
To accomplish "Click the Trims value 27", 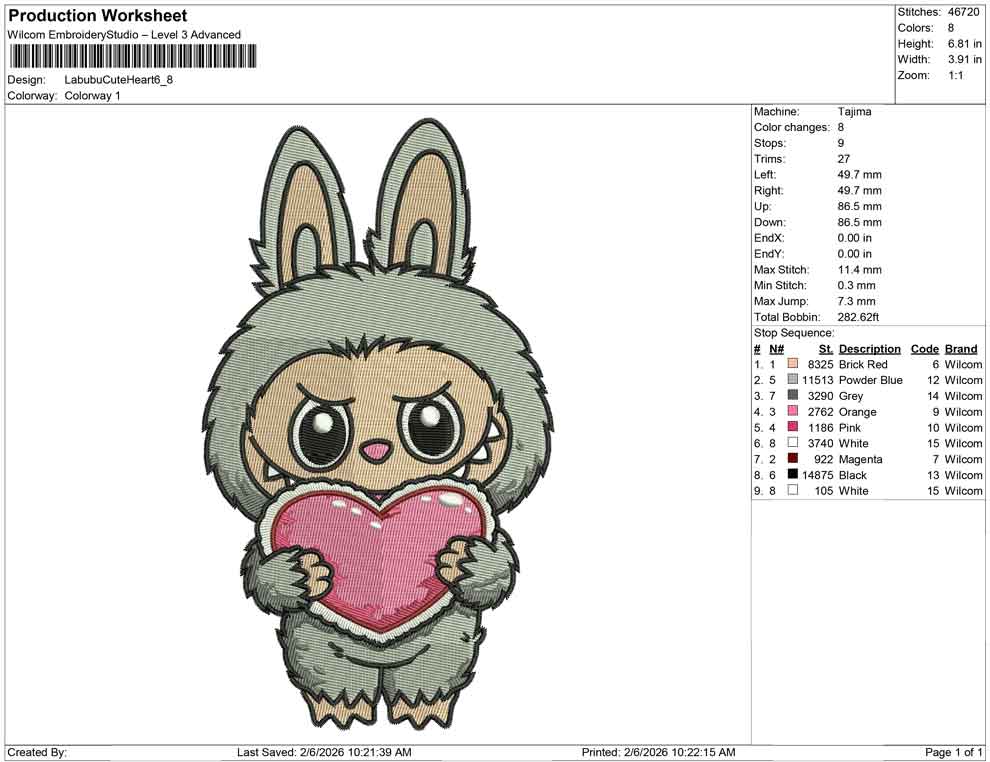I will tap(844, 159).
